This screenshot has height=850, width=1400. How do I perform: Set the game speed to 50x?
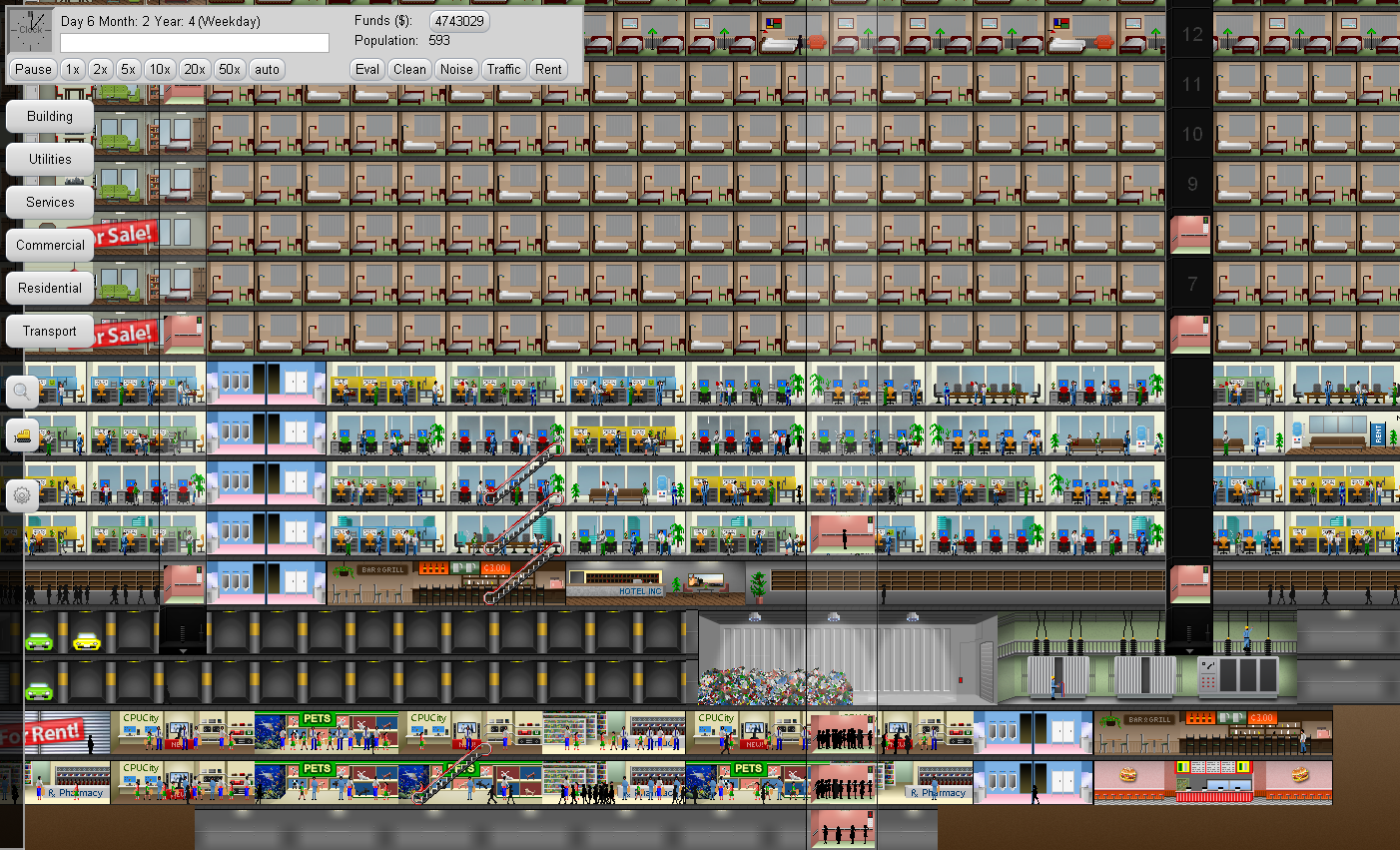[230, 69]
